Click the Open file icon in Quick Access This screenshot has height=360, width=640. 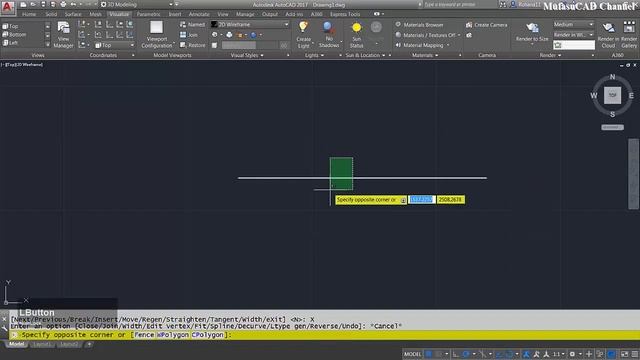pos(33,4)
